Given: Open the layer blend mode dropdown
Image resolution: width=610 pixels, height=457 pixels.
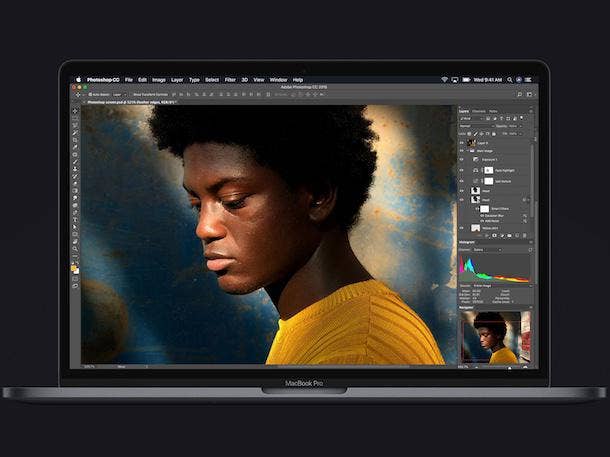Looking at the screenshot, I should [x=476, y=125].
